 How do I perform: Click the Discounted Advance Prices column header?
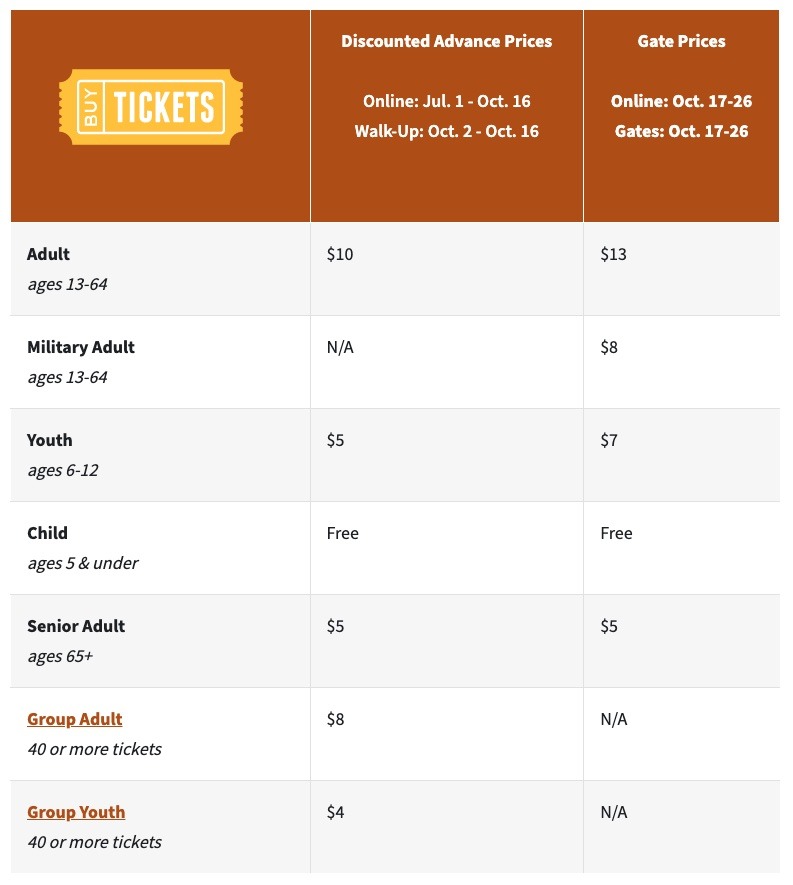point(446,41)
